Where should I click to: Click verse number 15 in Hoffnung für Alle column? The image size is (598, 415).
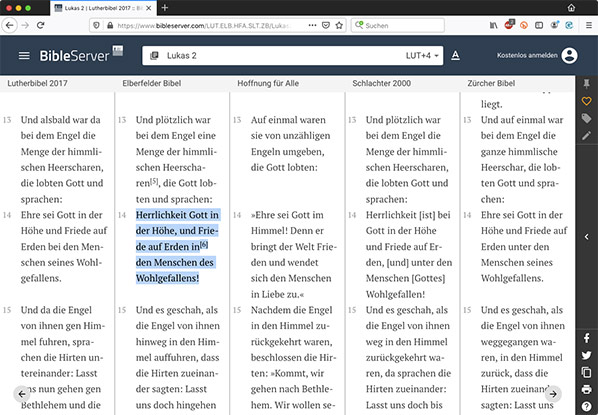(x=237, y=310)
